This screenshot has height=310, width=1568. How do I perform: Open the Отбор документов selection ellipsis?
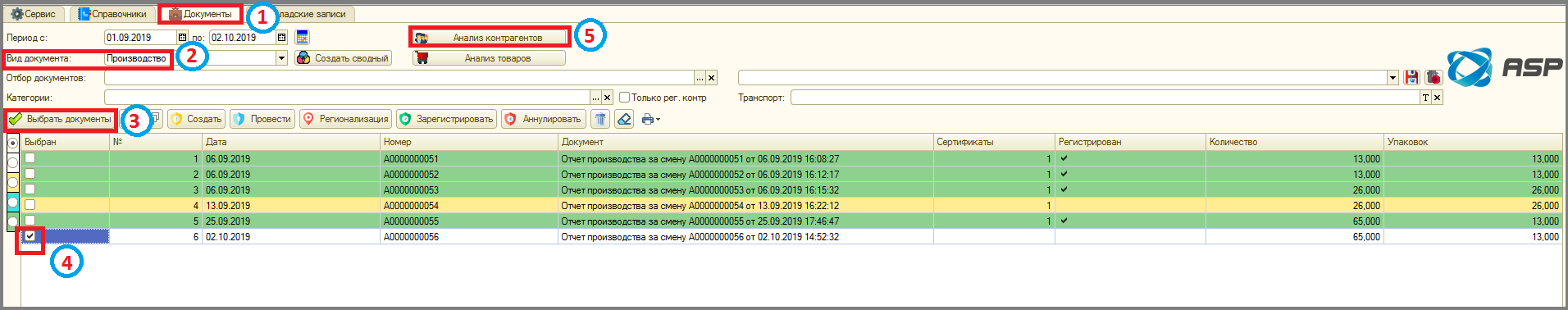(700, 78)
